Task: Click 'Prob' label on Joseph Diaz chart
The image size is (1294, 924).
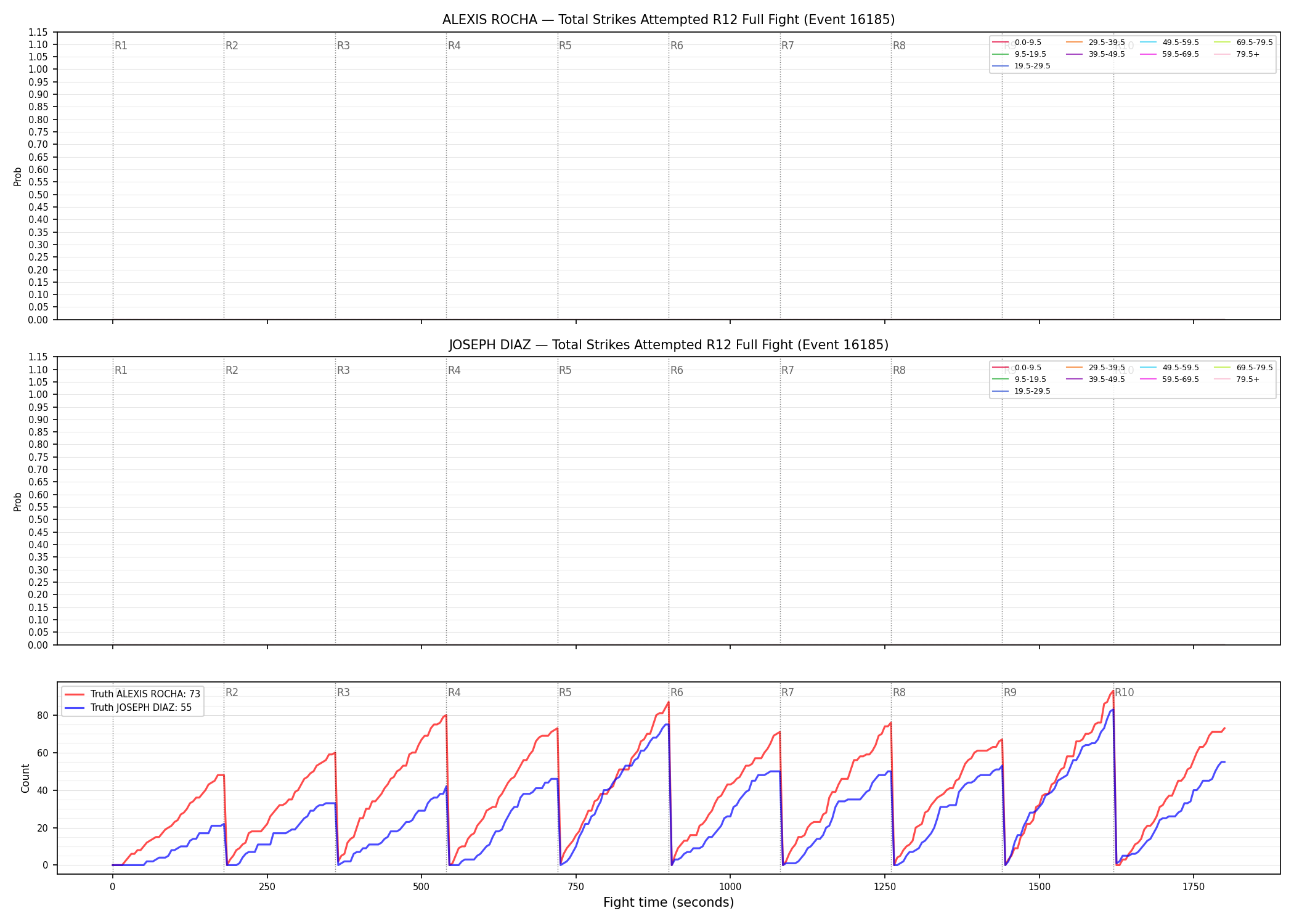Action: [18, 501]
